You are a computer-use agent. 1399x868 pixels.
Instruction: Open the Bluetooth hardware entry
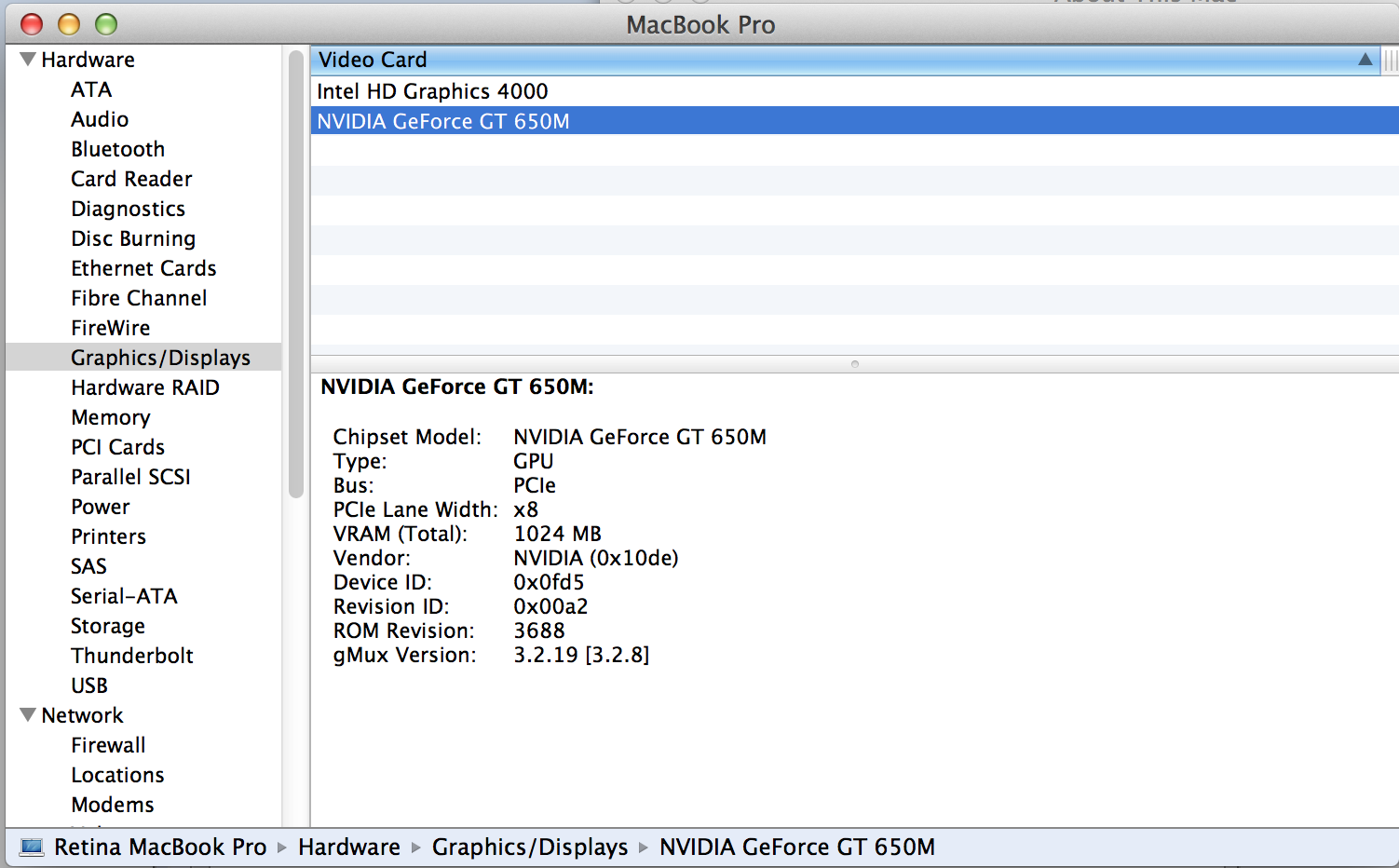pos(117,149)
